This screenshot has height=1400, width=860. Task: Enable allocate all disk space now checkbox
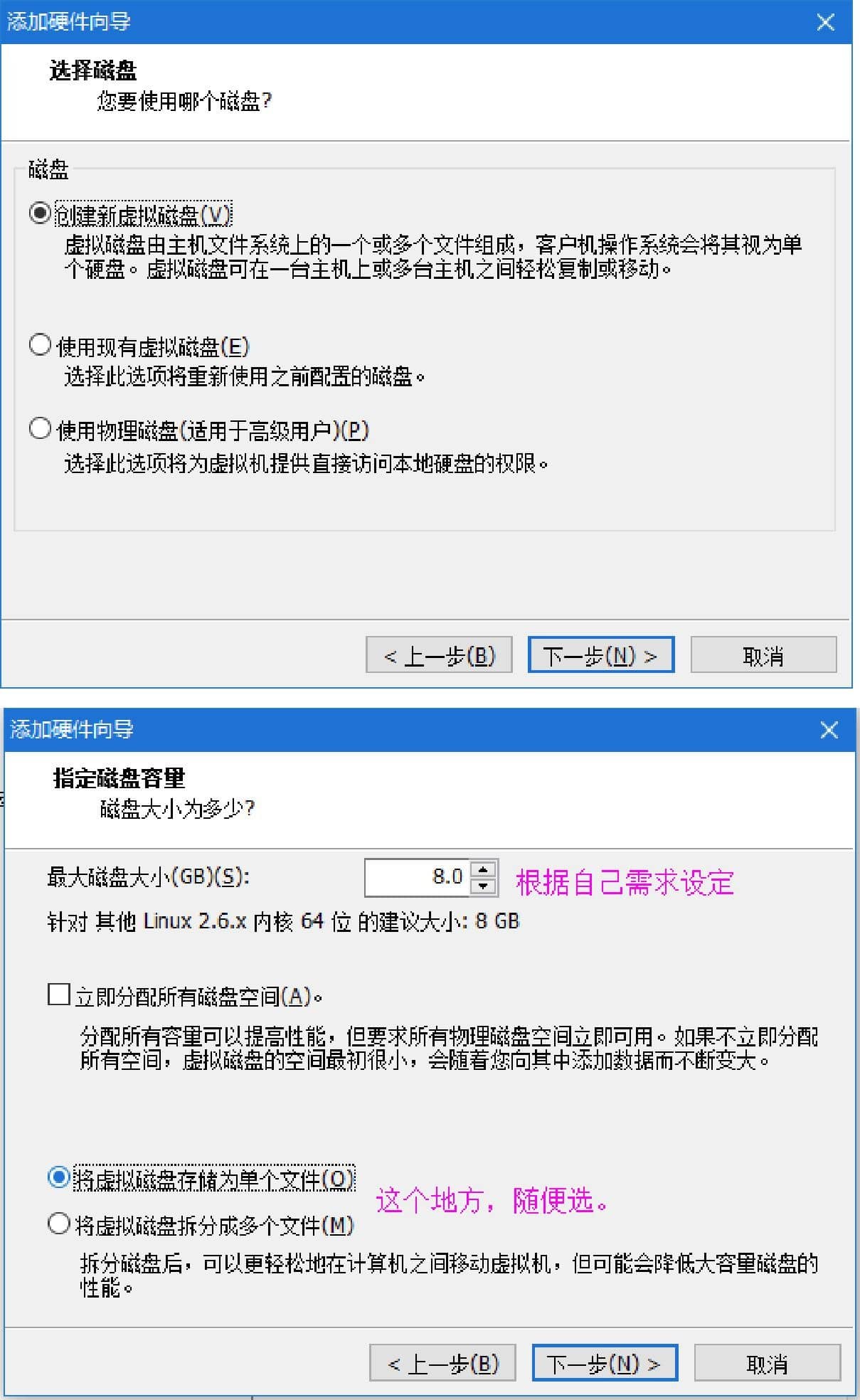pos(58,995)
